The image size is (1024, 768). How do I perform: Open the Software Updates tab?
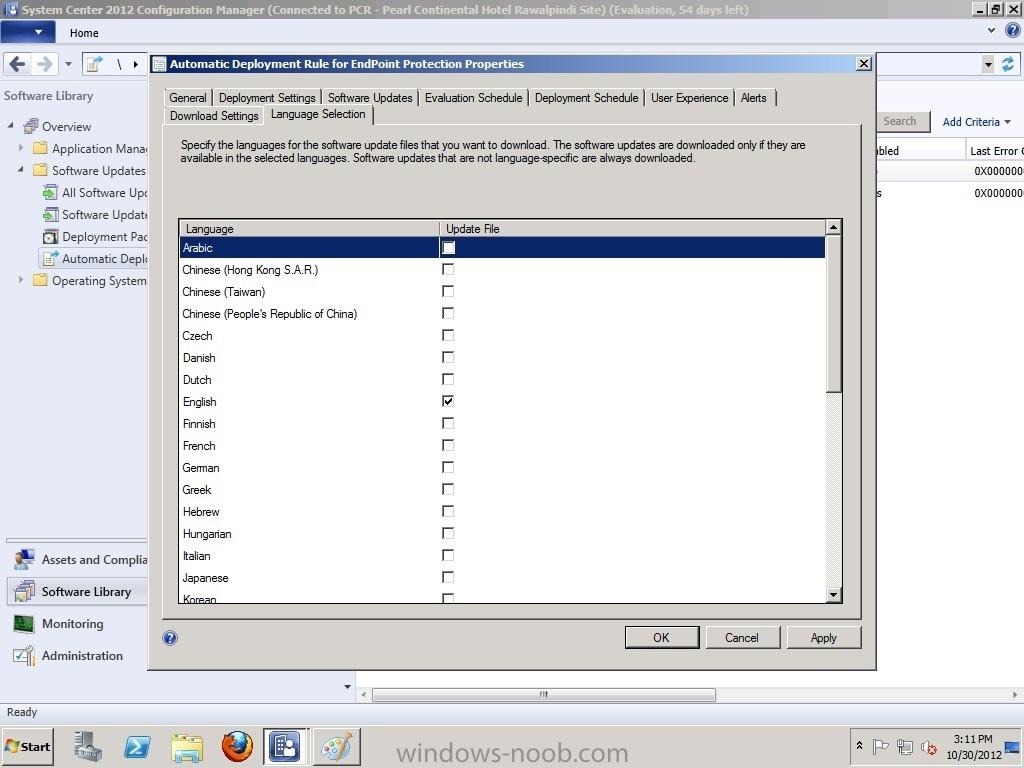click(x=370, y=98)
